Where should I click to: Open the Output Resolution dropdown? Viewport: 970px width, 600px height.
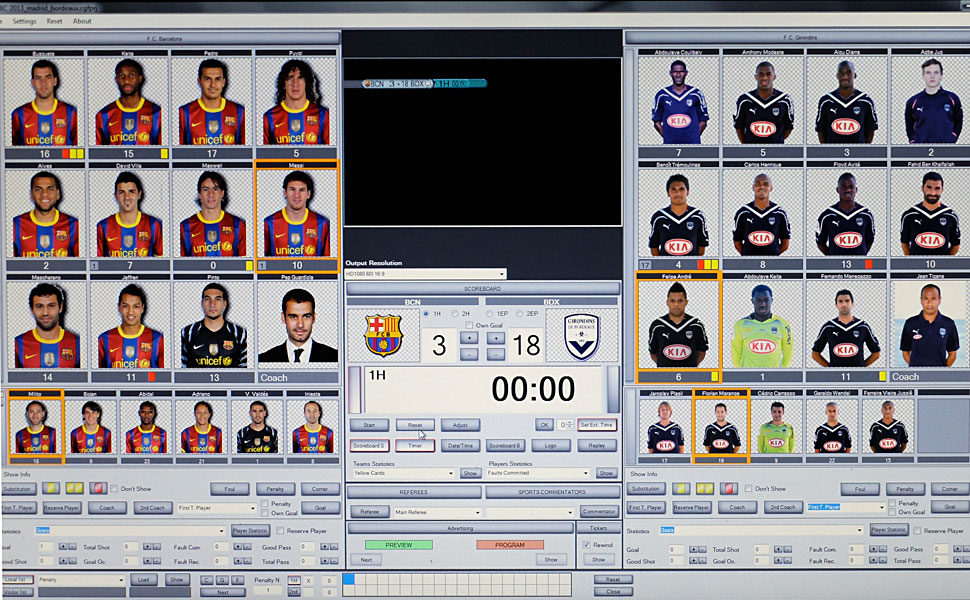click(x=425, y=273)
